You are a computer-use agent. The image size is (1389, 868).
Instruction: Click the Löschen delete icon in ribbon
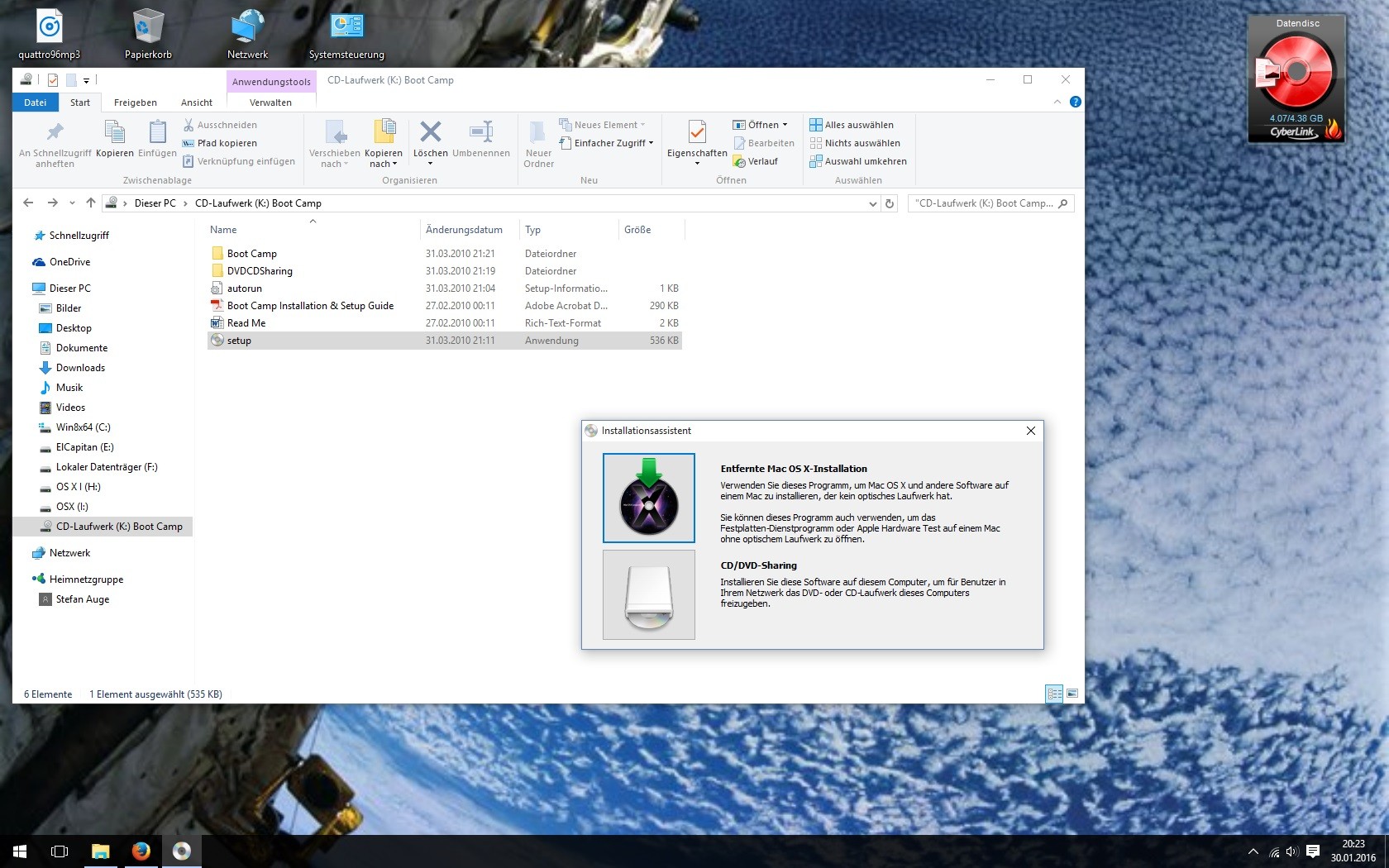(430, 133)
